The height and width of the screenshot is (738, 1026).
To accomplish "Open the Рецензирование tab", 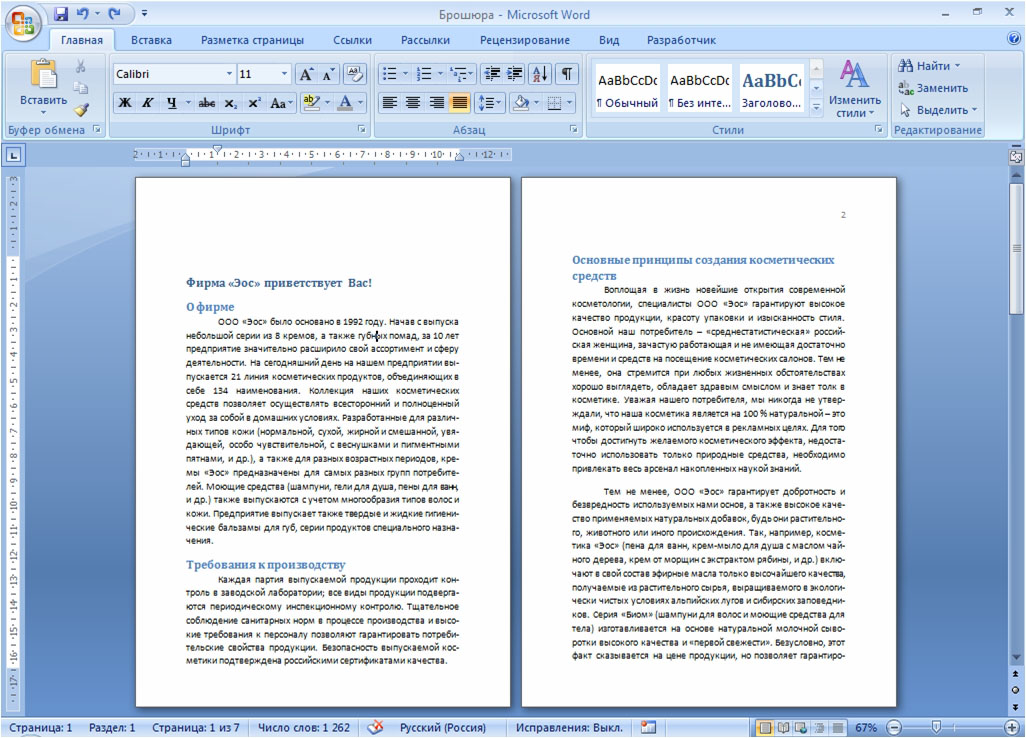I will pyautogui.click(x=525, y=40).
